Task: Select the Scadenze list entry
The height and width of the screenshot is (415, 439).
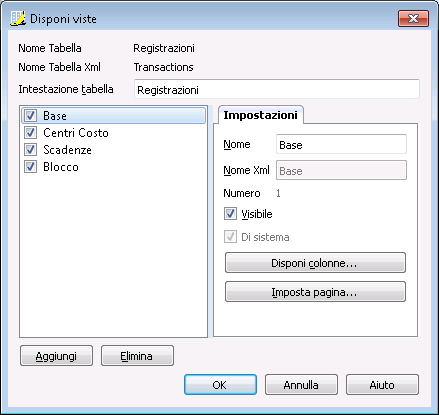Action: tap(114, 150)
